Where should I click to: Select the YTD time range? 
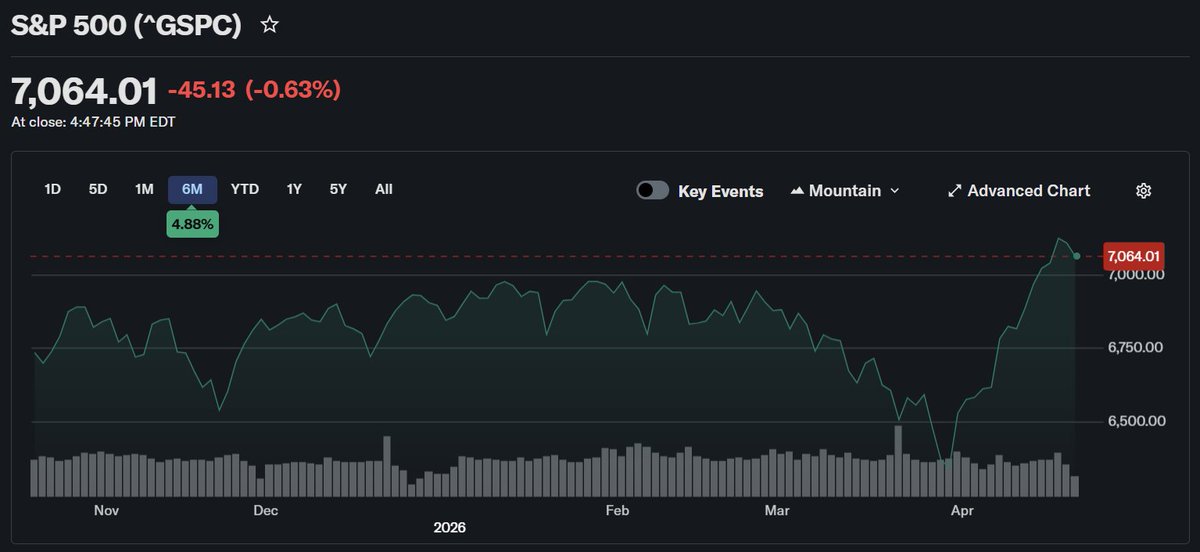(x=245, y=189)
